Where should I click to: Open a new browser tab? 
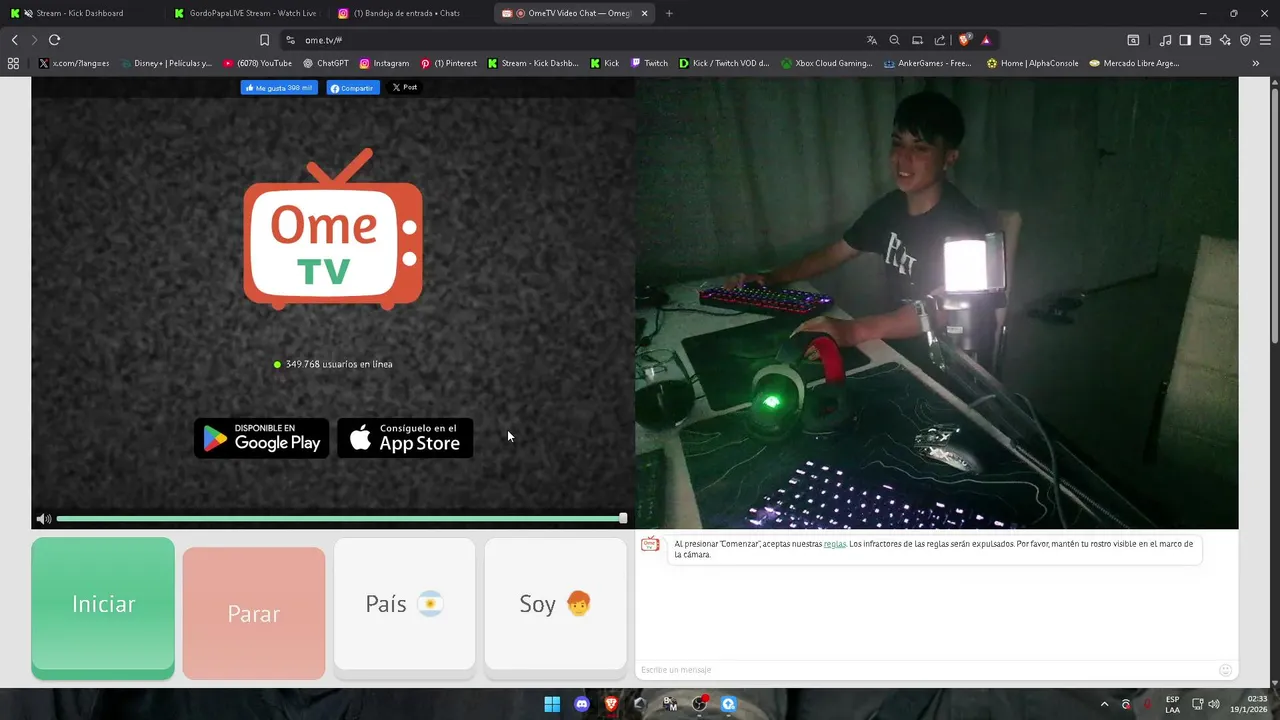click(x=669, y=13)
